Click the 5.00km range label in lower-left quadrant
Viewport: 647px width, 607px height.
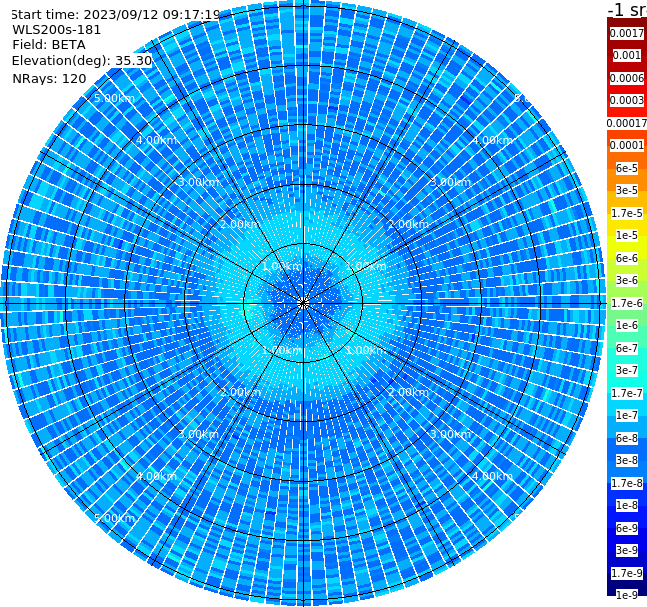pos(114,518)
